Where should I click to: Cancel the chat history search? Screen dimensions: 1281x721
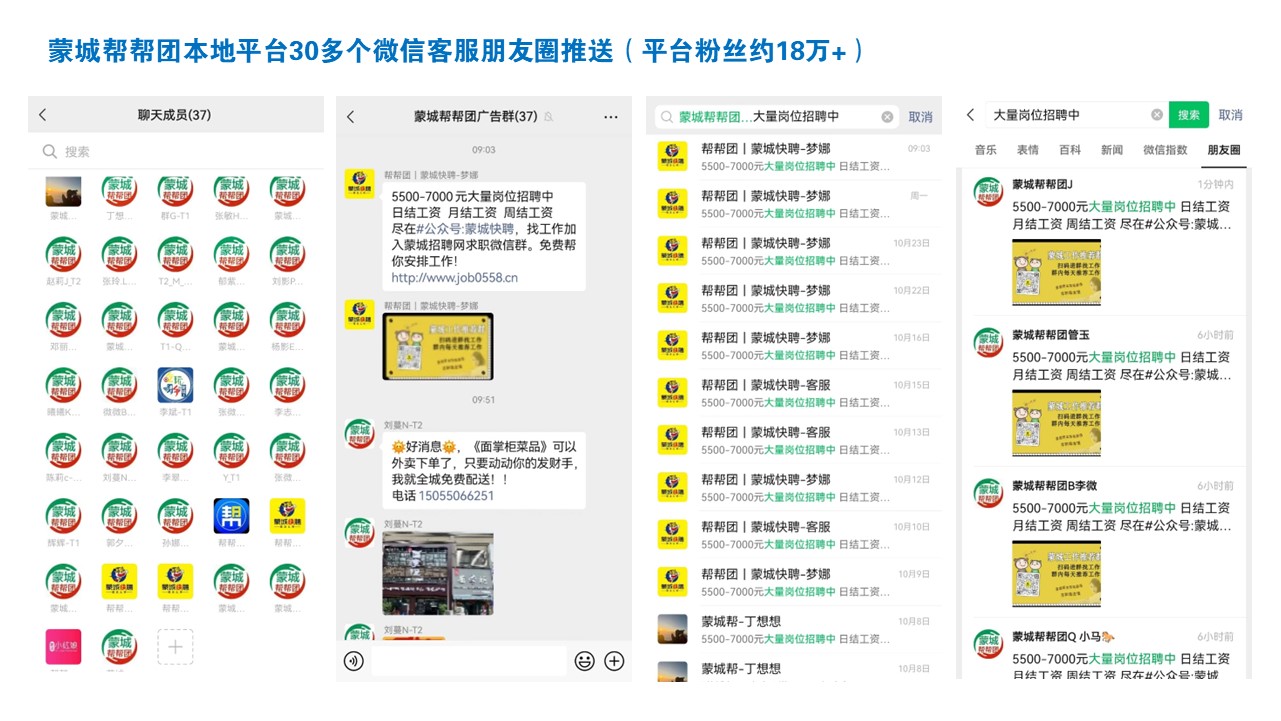coord(920,117)
